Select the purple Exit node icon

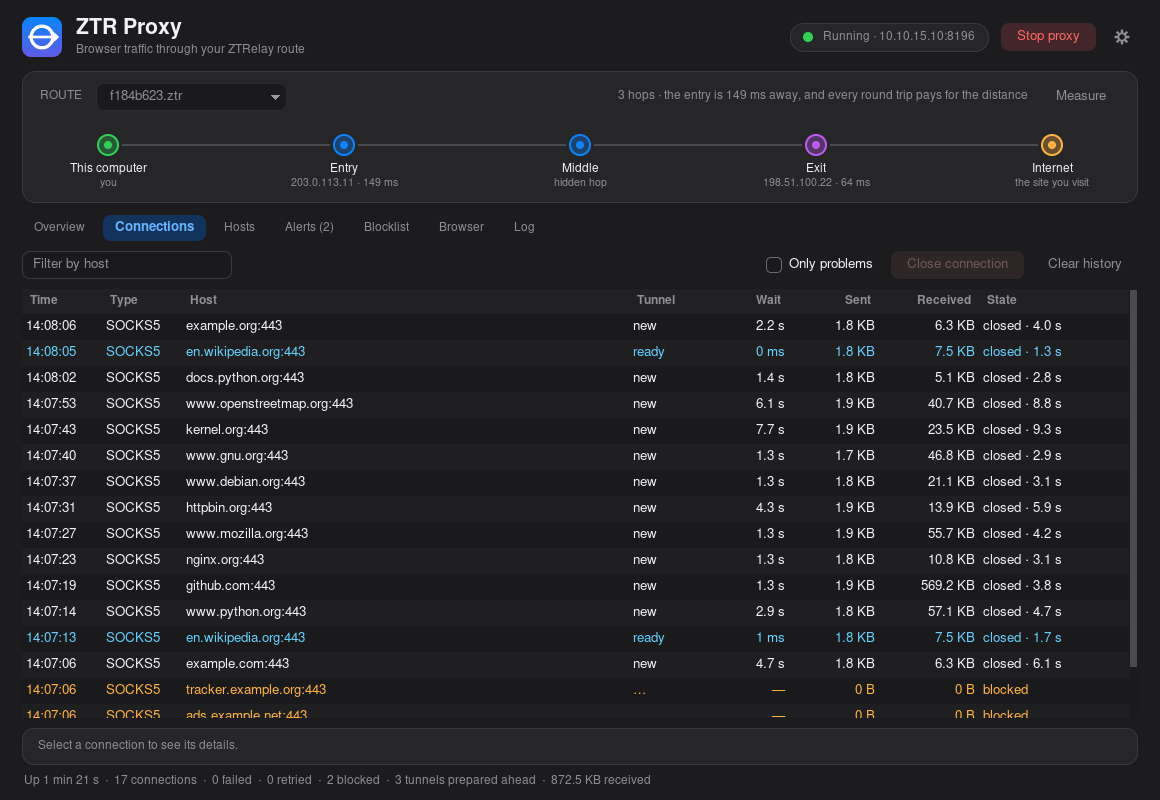pos(816,145)
